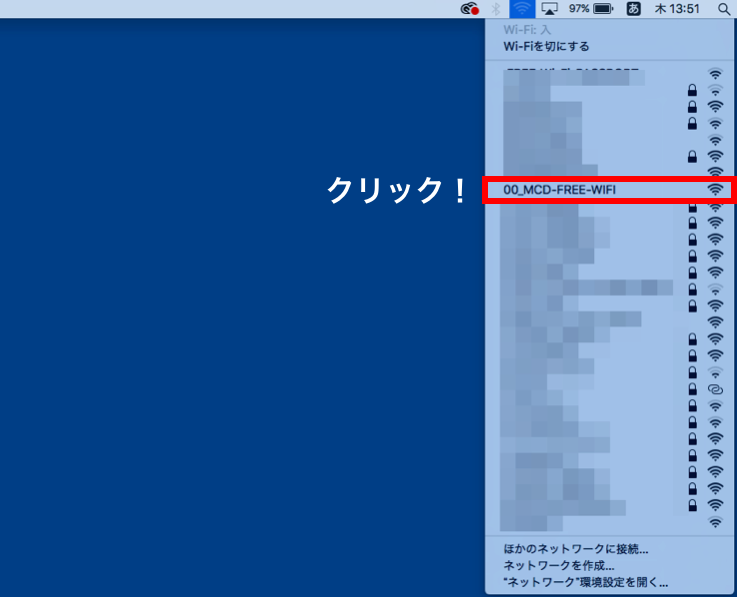
Task: Open Spotlight search magnifier icon
Action: coord(724,9)
